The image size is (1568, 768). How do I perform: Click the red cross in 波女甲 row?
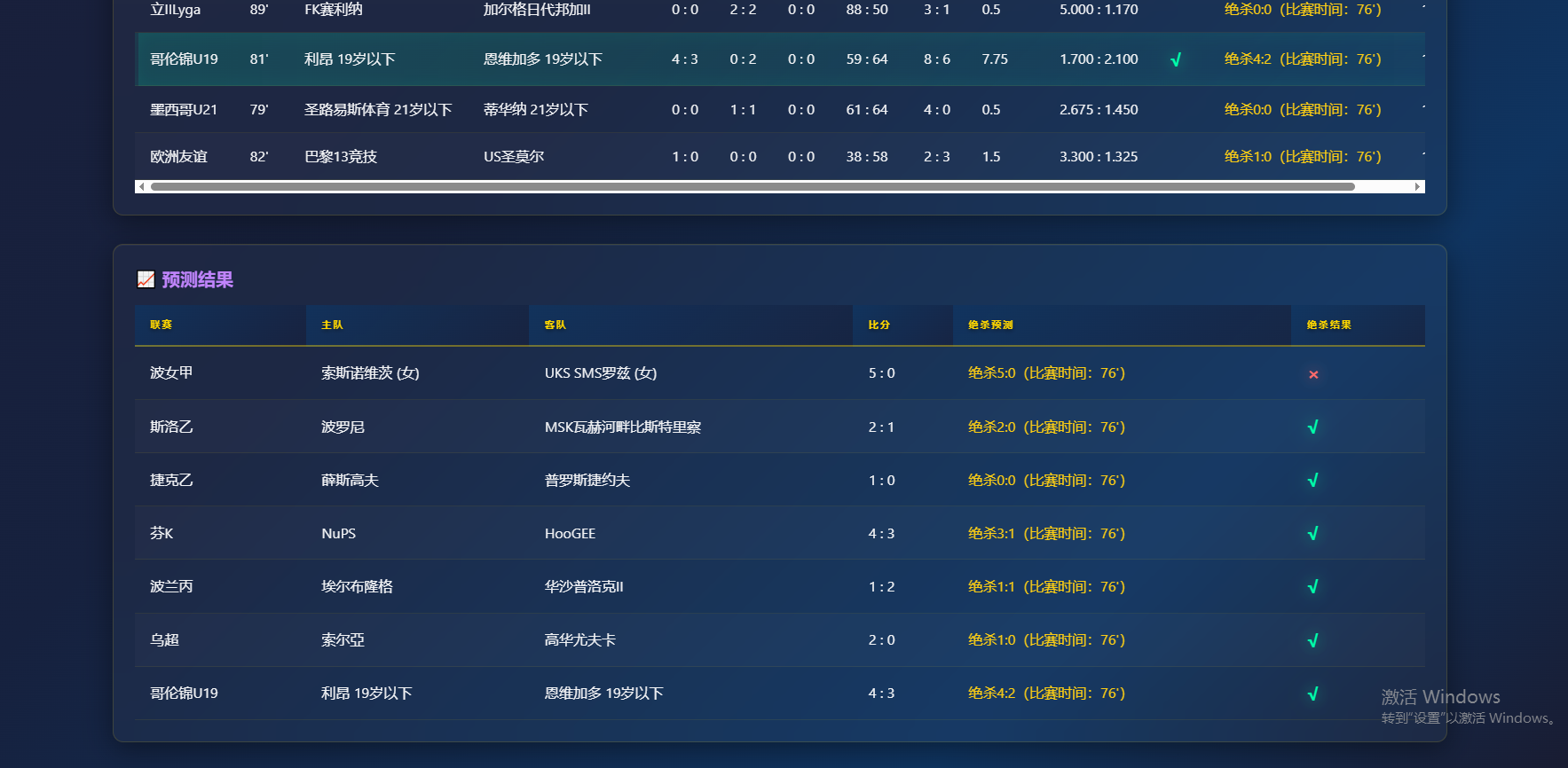[1313, 374]
